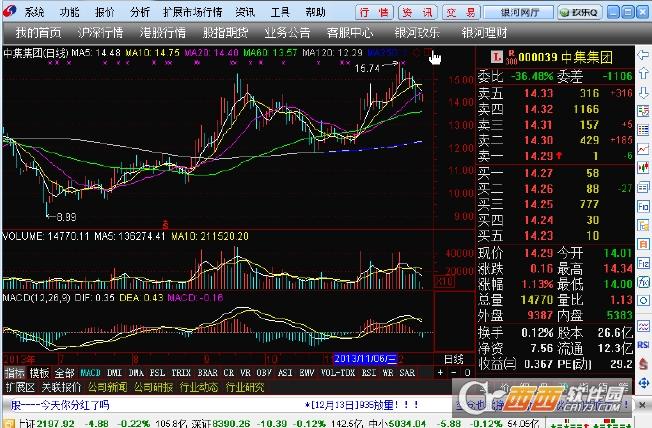Open the 行业动态 link
The height and width of the screenshot is (428, 652).
[x=199, y=387]
